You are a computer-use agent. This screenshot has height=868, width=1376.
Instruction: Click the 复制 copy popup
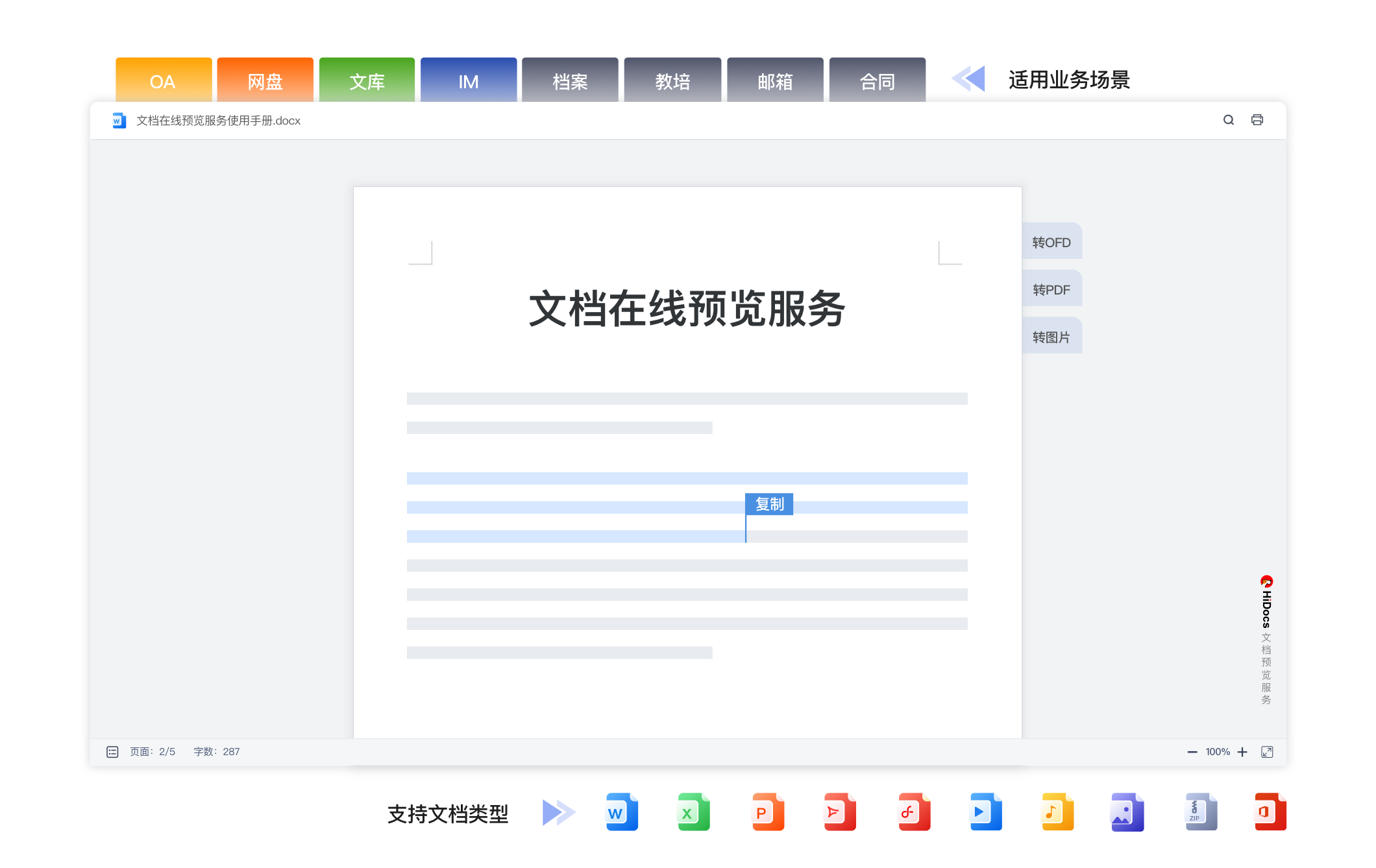[769, 504]
